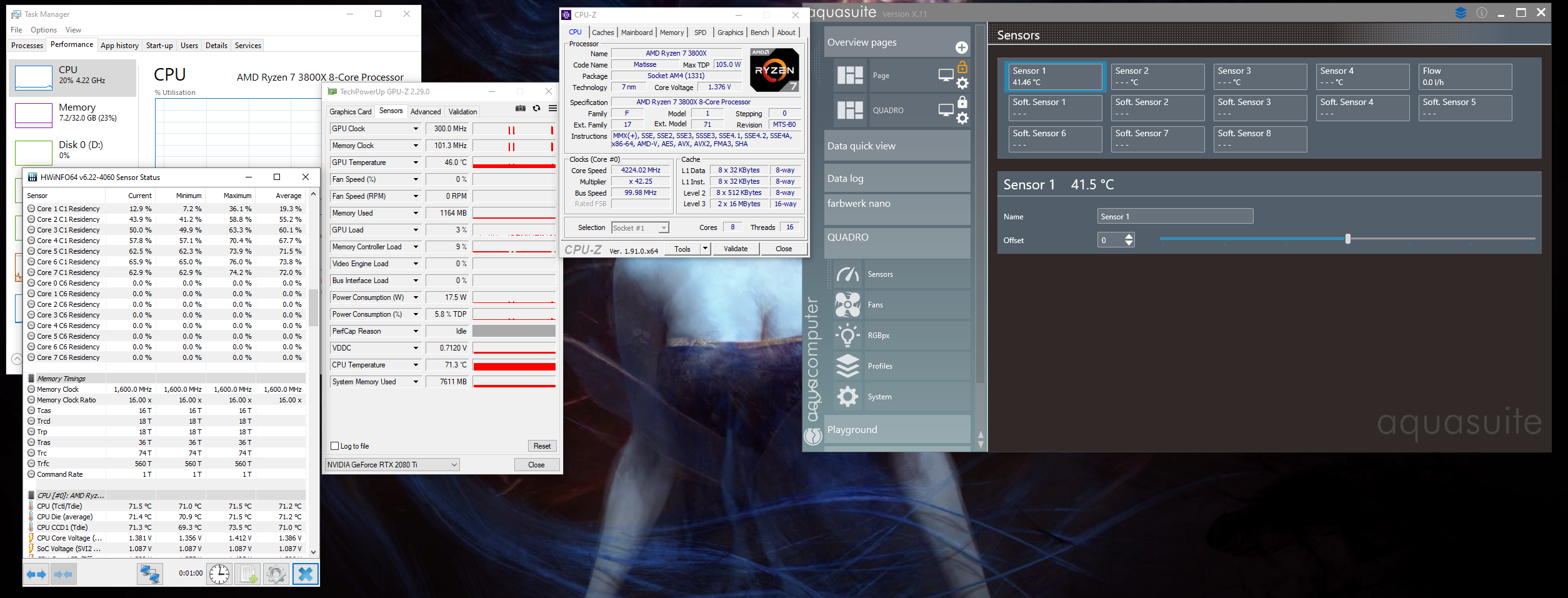Image resolution: width=1568 pixels, height=598 pixels.
Task: Open the Options menu in Task Manager
Action: [44, 30]
